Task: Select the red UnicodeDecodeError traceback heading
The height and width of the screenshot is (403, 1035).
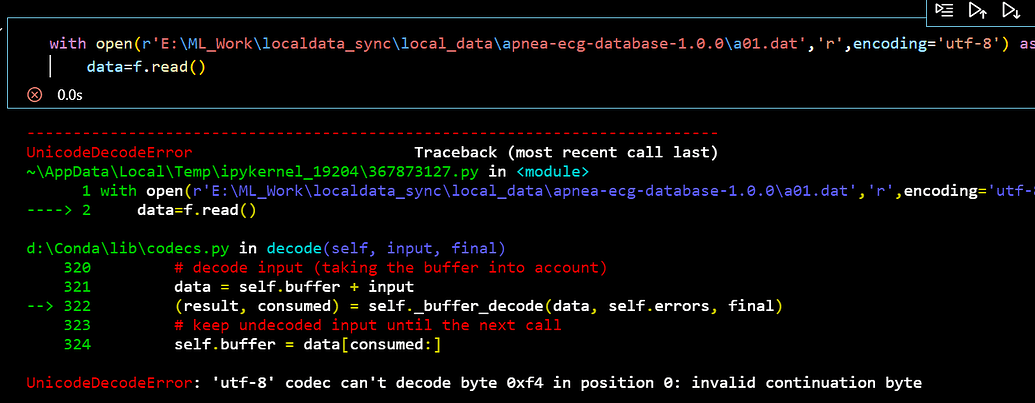Action: click(x=109, y=153)
